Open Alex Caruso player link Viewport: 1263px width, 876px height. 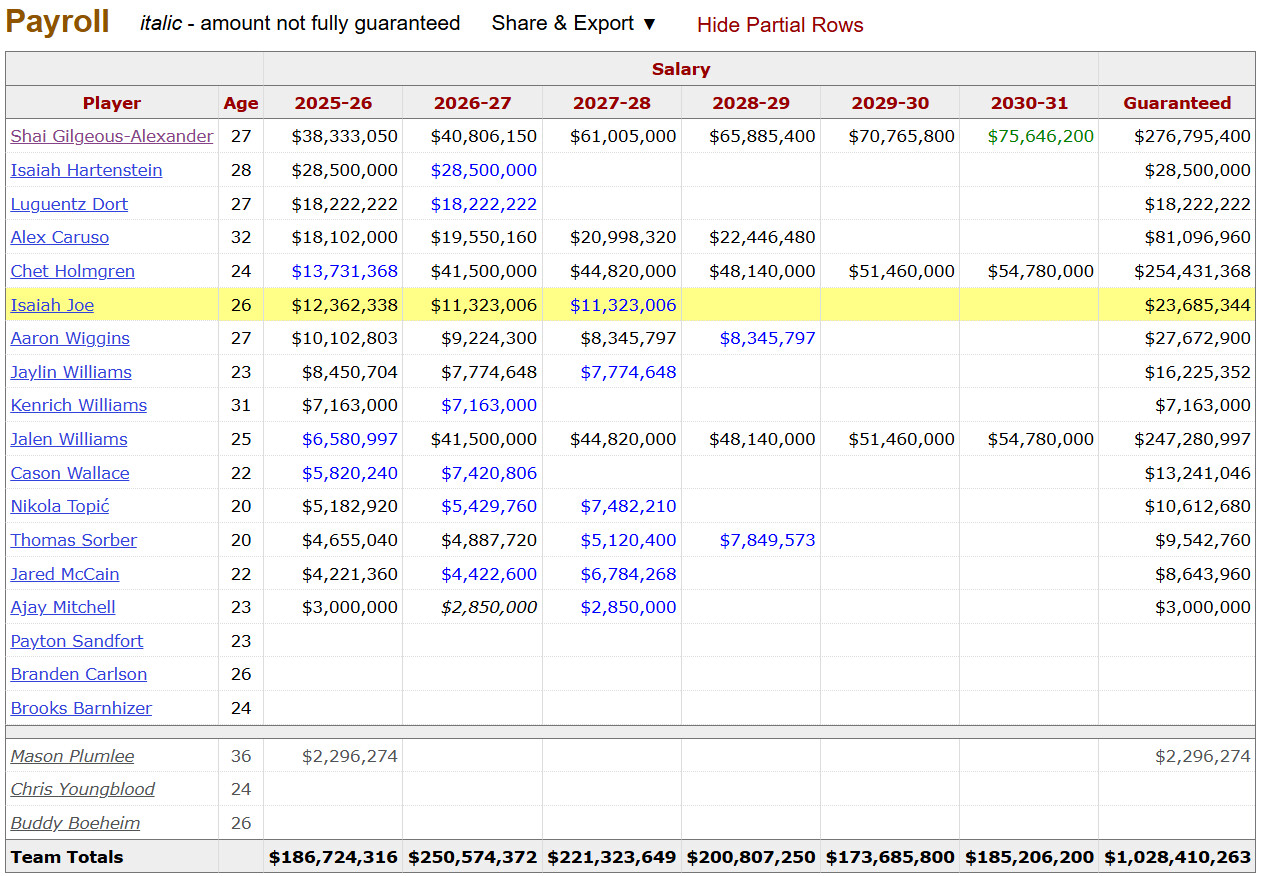pyautogui.click(x=60, y=237)
